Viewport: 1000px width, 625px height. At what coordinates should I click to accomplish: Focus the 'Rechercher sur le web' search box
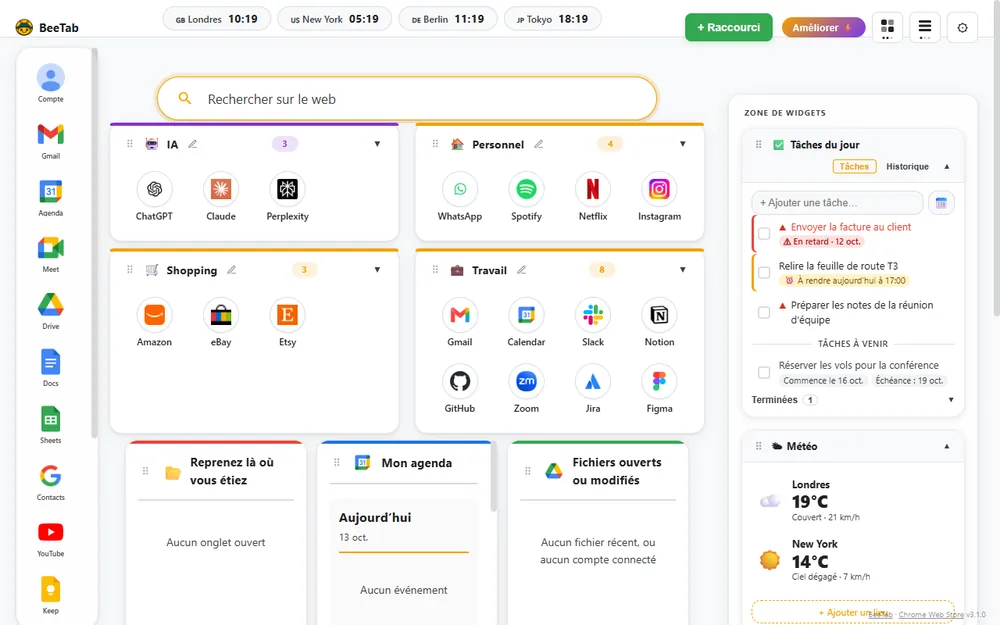[407, 99]
